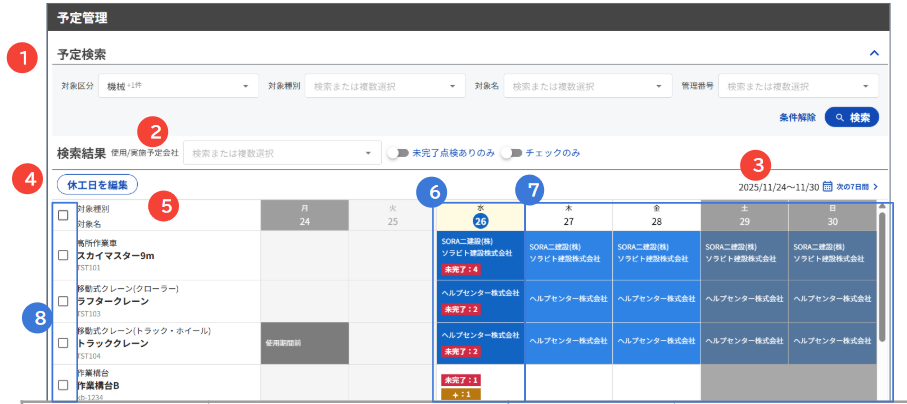Select Wednesday 26 date circle
Viewport: 907px width, 404px height.
pos(480,223)
